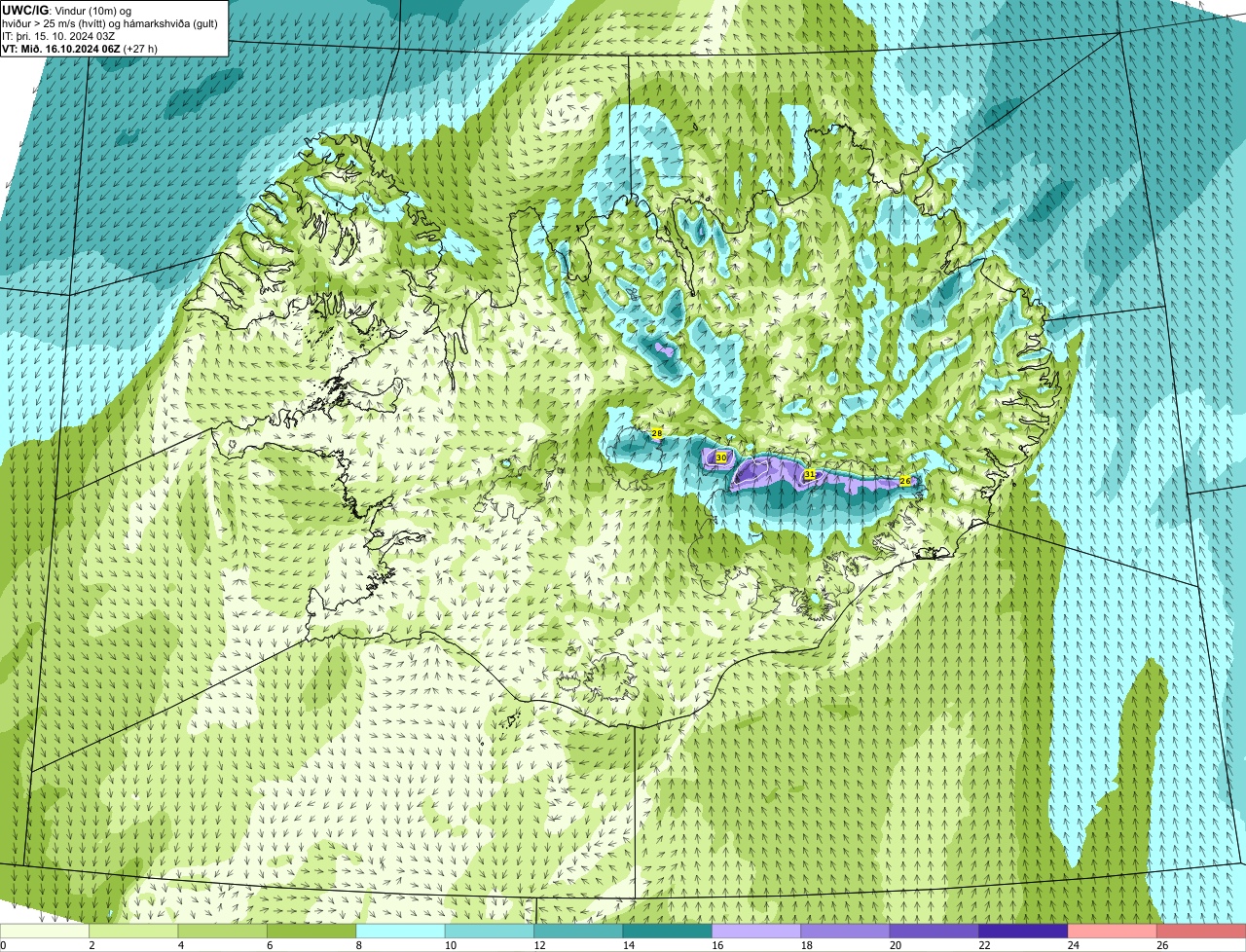Viewport: 1246px width, 952px height.
Task: Select the 14–16 dark teal legend swatch
Action: 668,932
